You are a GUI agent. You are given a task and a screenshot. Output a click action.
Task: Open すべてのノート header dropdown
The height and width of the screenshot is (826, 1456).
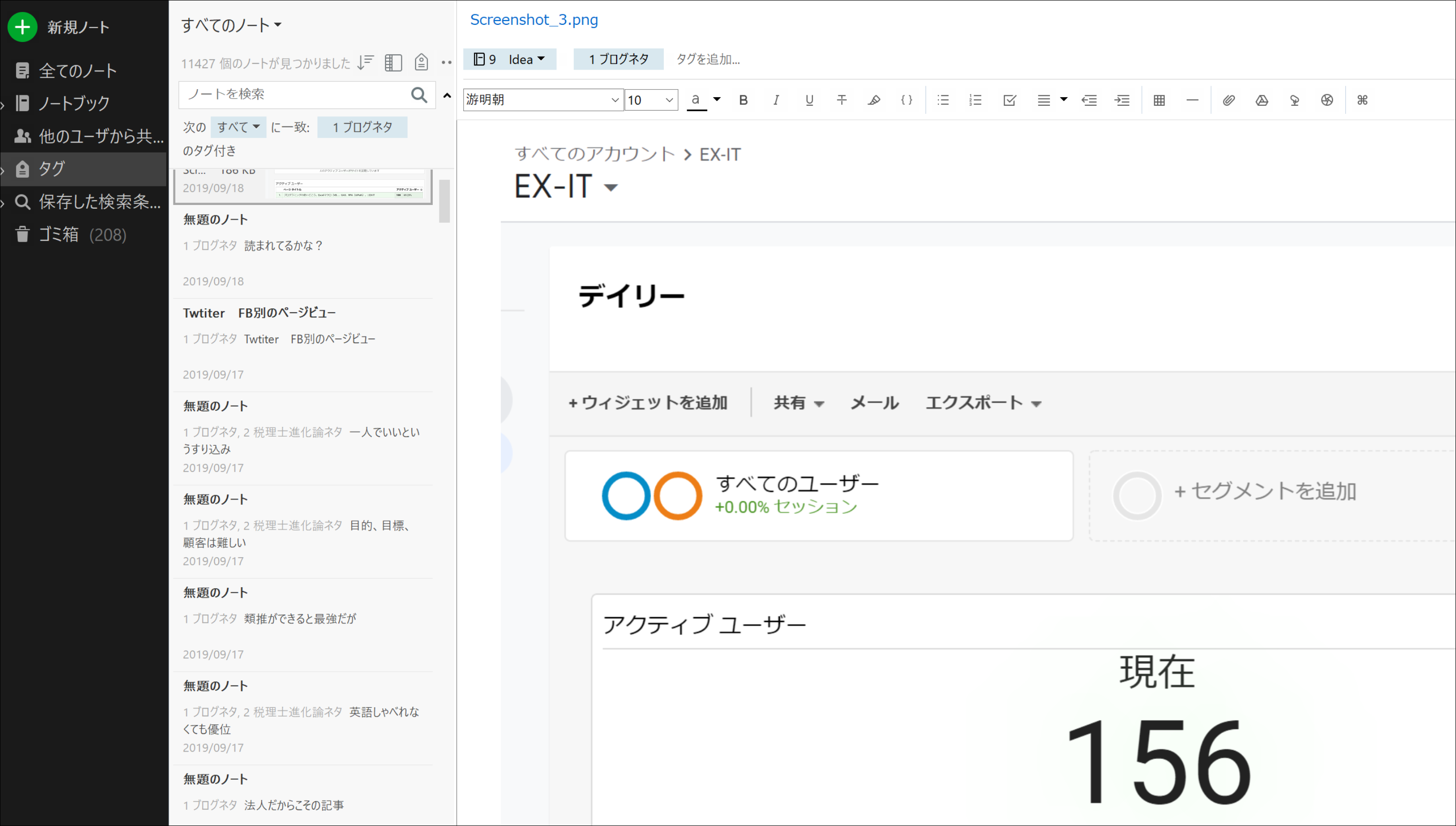[231, 25]
